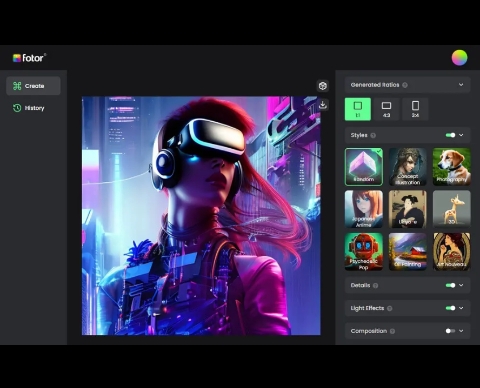Choose the Psychedelic Pop style
480x388 pixels.
pos(364,252)
